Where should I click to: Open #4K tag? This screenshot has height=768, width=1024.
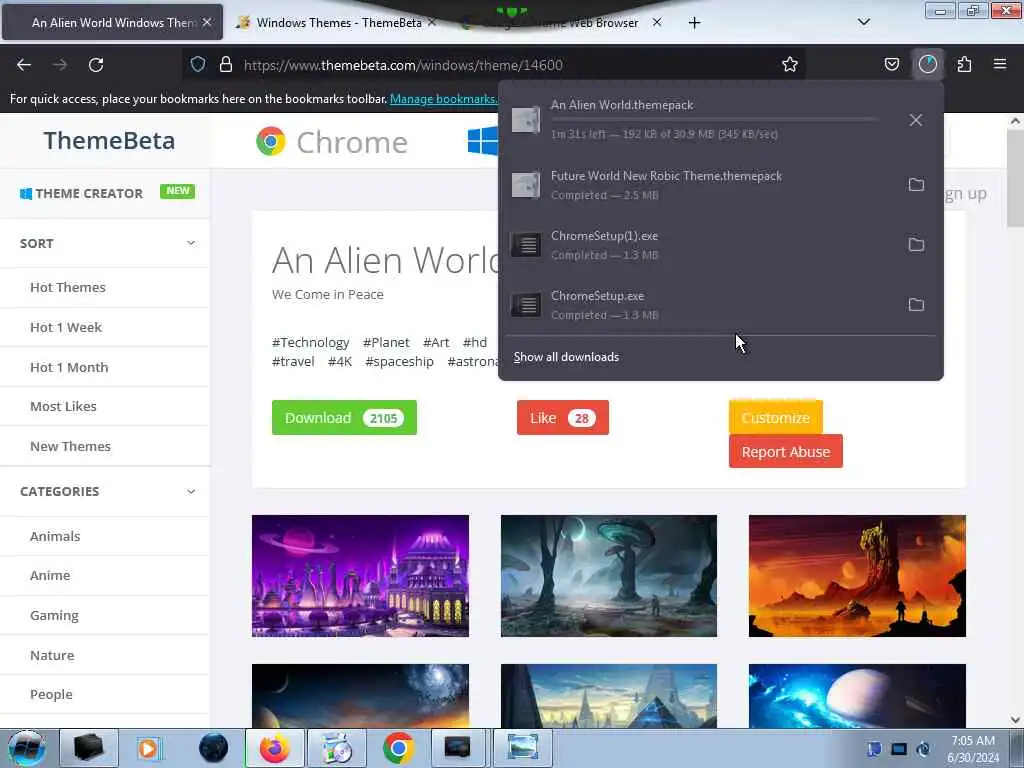coord(340,362)
